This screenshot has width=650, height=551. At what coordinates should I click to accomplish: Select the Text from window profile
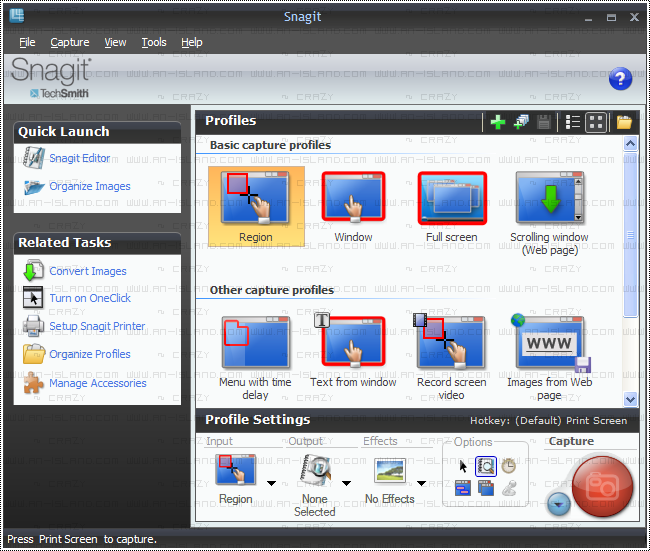[x=354, y=352]
